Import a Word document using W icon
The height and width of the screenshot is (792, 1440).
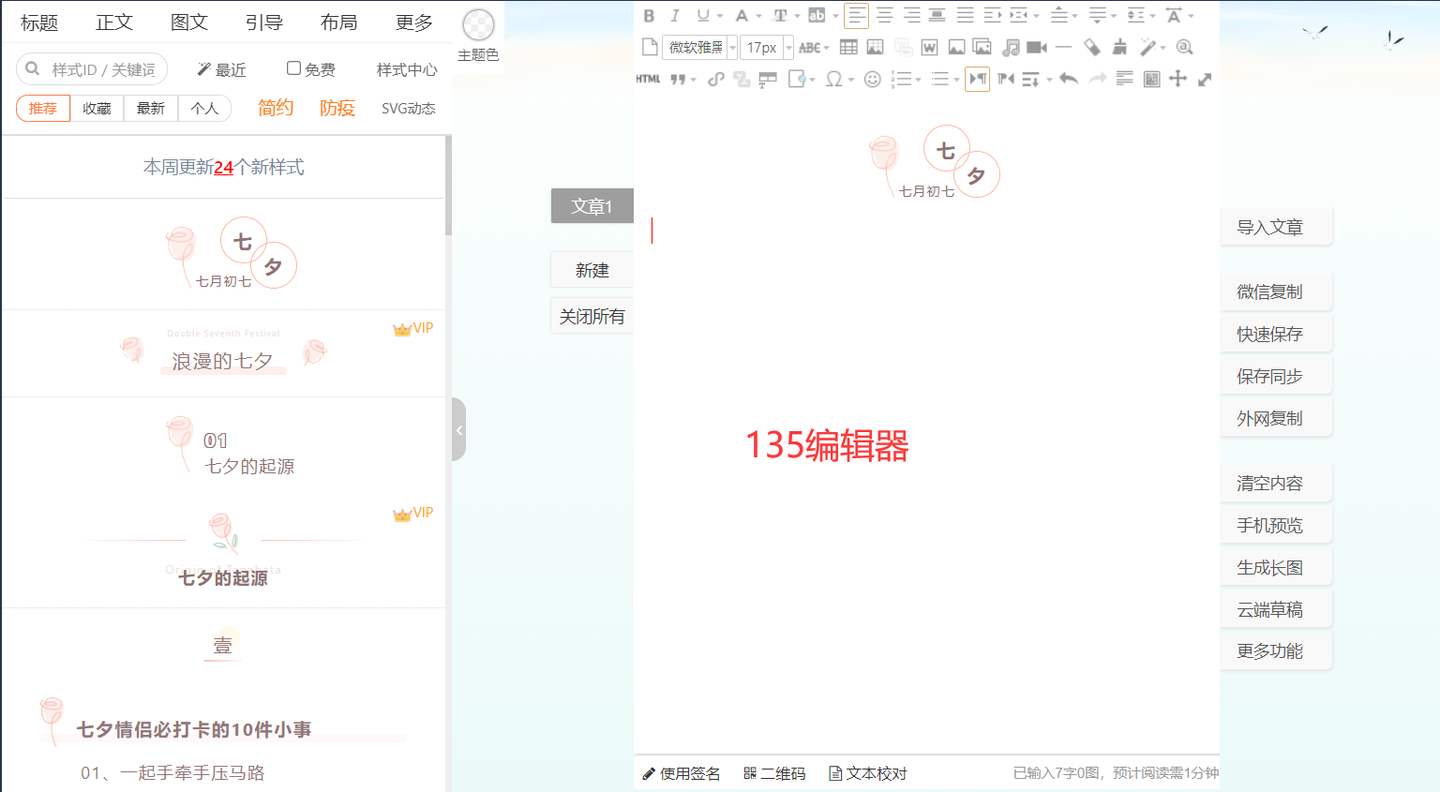click(x=929, y=47)
